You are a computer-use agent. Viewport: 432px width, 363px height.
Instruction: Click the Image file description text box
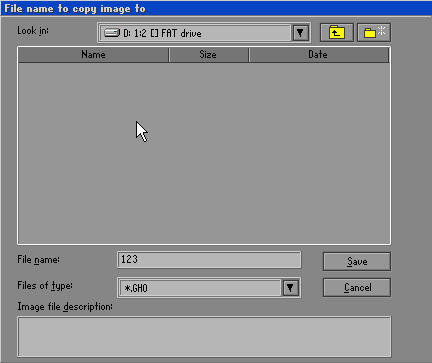point(204,337)
